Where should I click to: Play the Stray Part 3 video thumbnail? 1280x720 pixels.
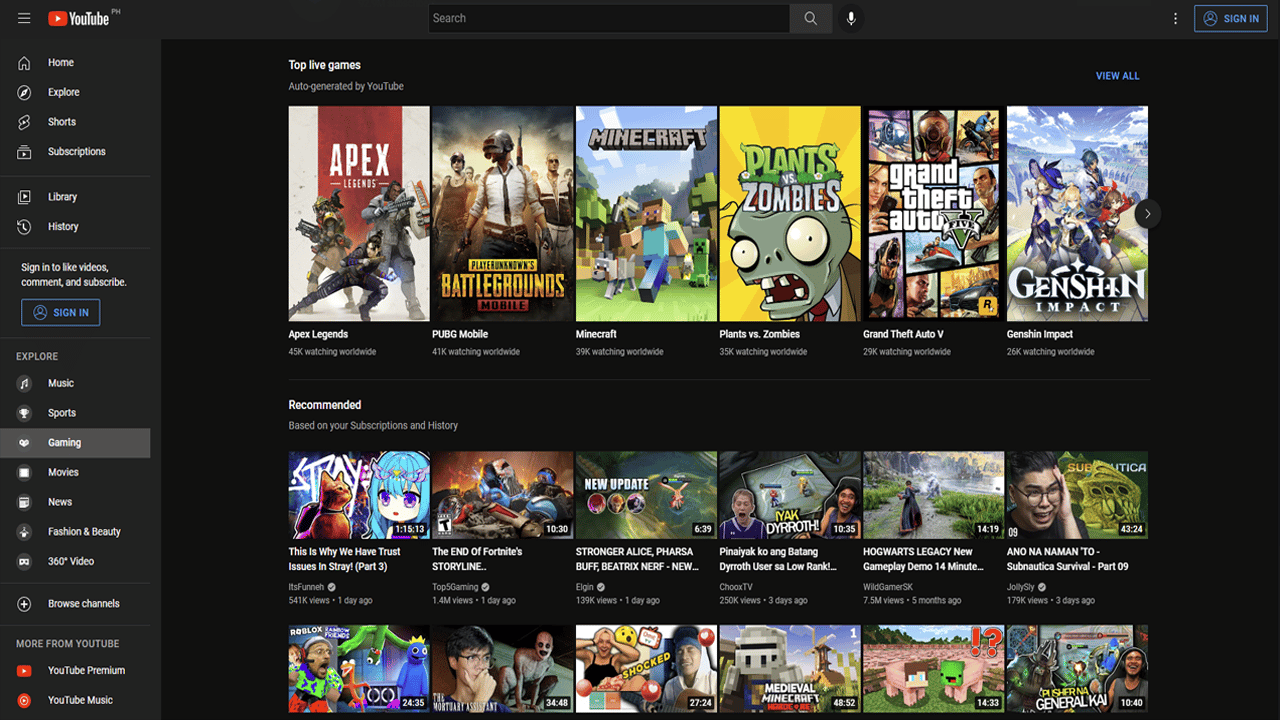tap(359, 495)
